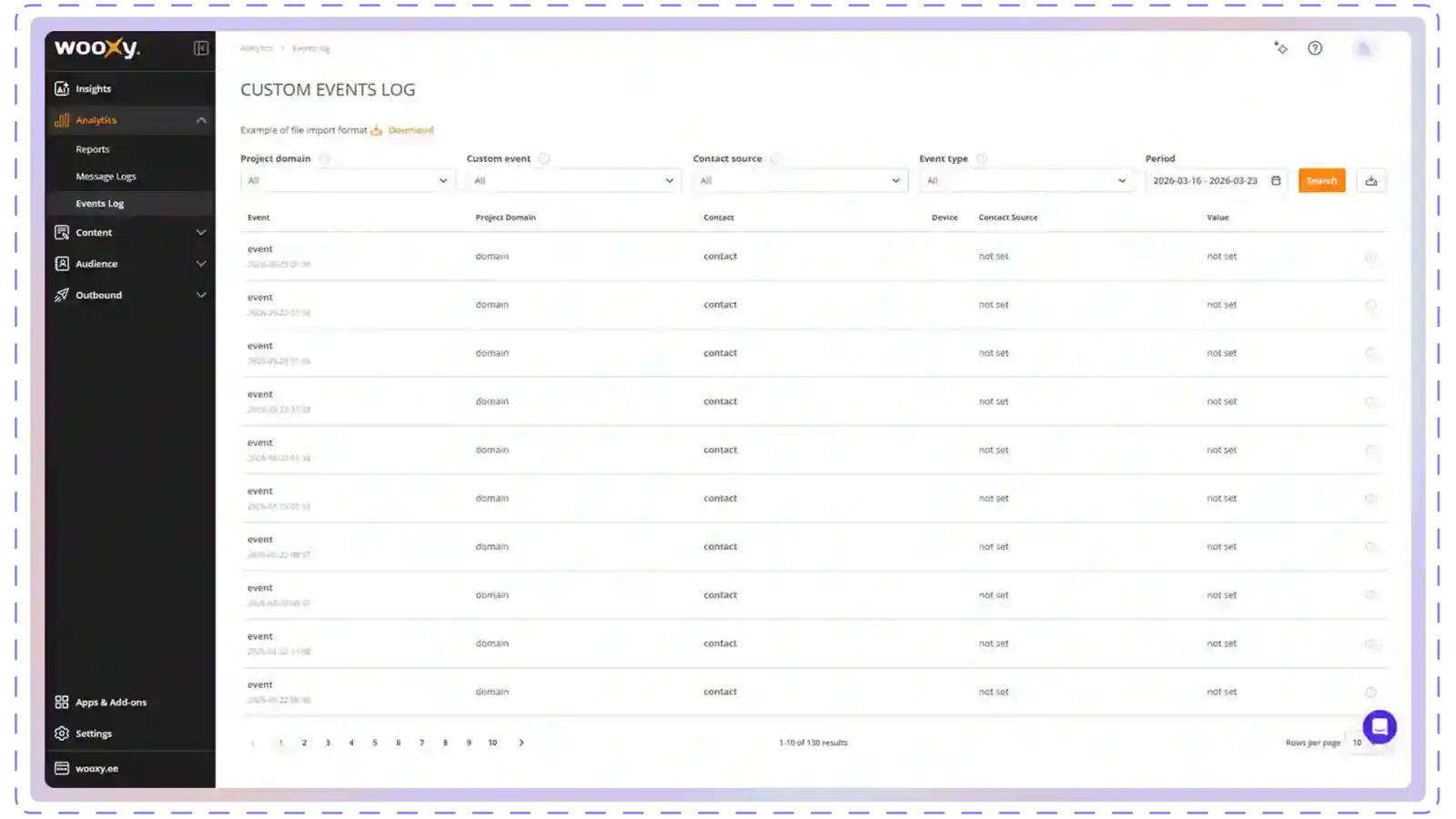The width and height of the screenshot is (1456, 819).
Task: Click the calendar icon in Period field
Action: [x=1276, y=181]
